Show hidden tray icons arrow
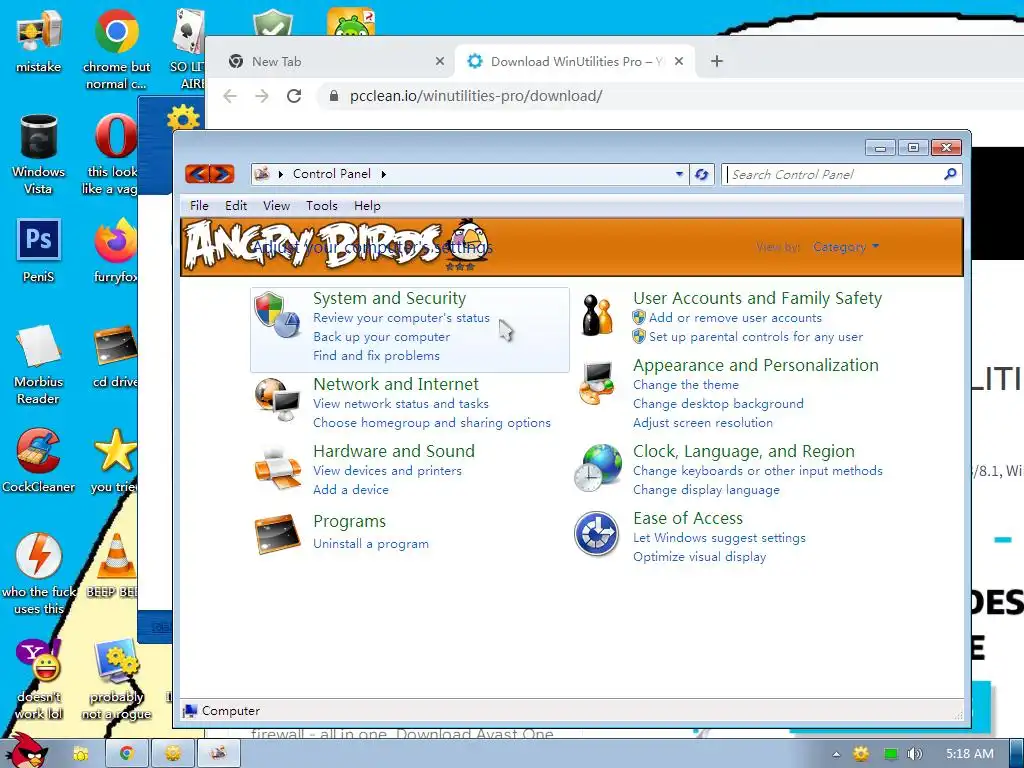The image size is (1024, 768). point(836,754)
